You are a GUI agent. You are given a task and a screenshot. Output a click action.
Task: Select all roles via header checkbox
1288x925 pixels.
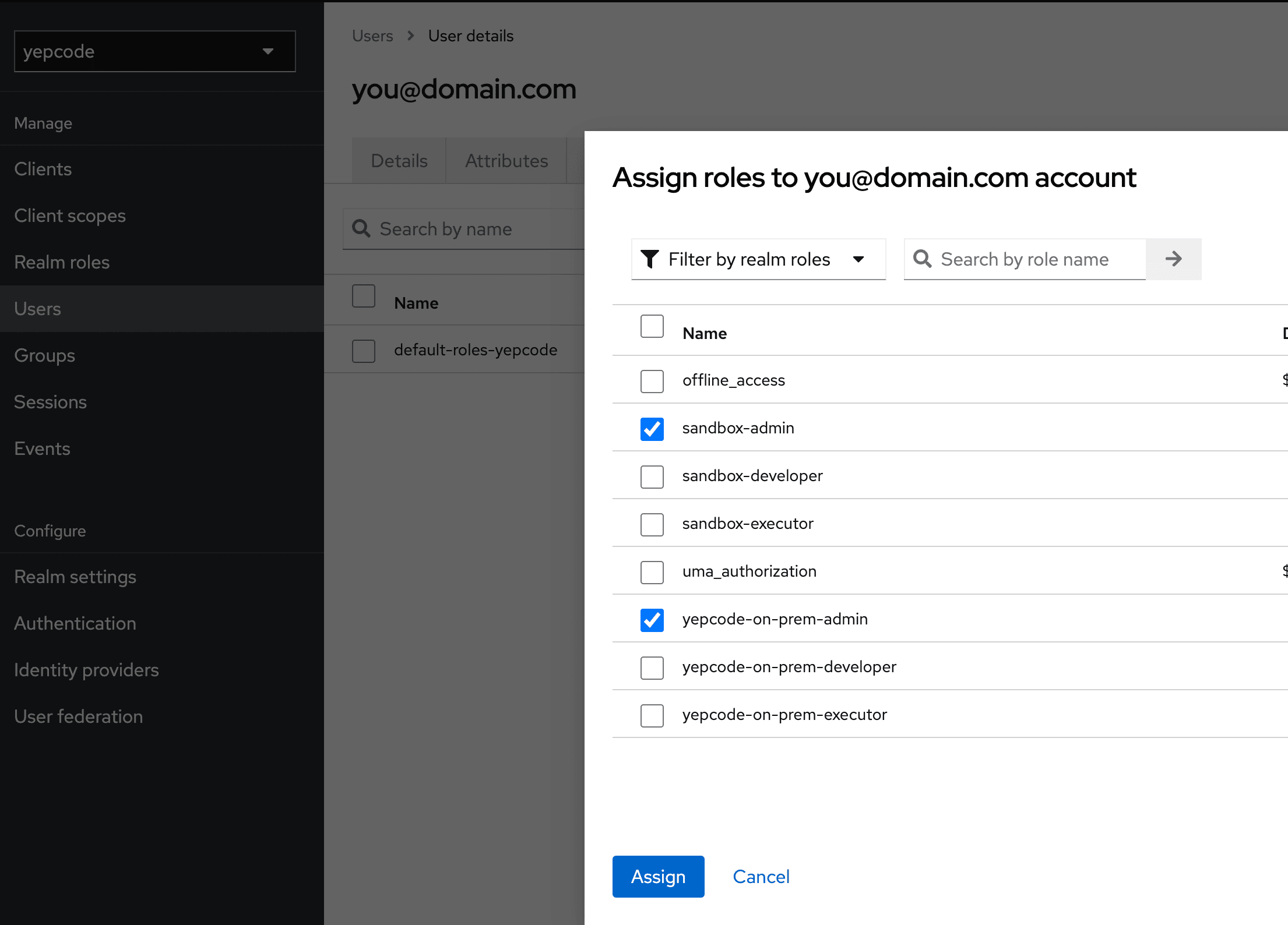coord(652,326)
